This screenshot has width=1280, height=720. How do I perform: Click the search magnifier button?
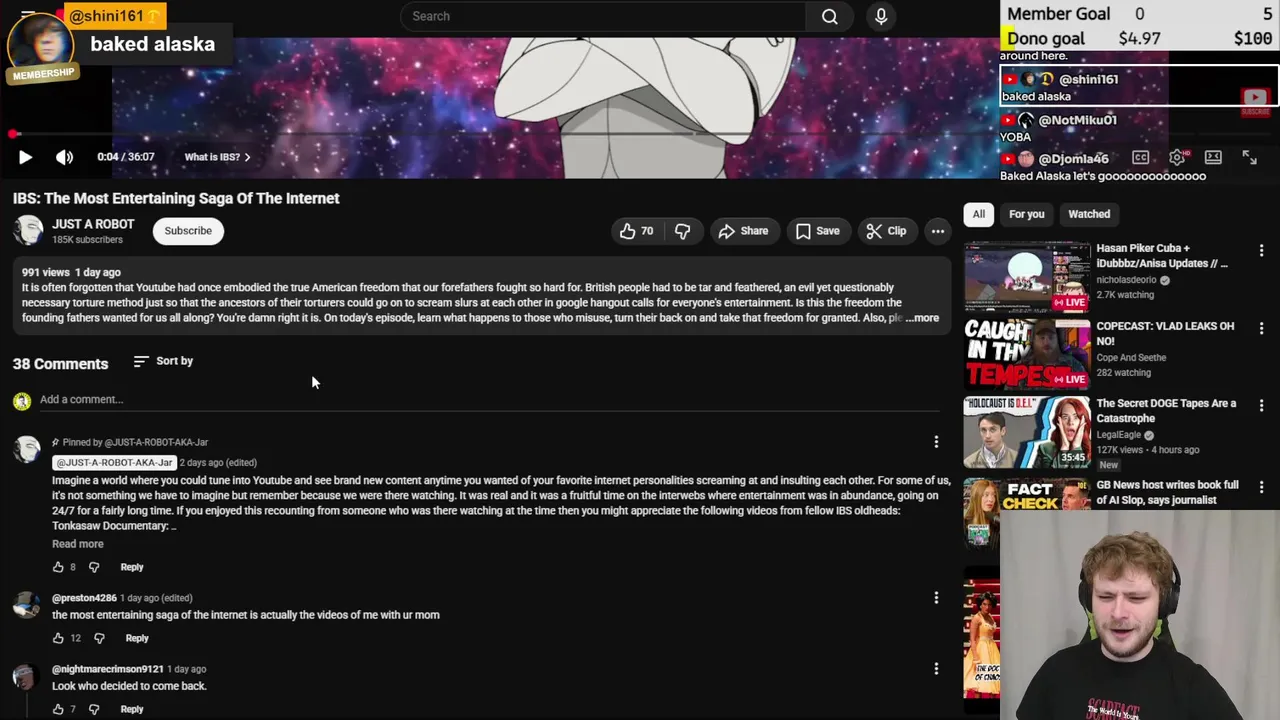coord(829,16)
